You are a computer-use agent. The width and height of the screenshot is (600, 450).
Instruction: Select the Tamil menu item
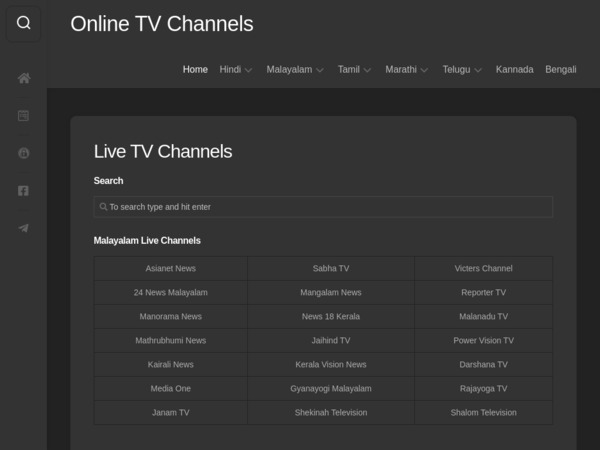(x=349, y=69)
